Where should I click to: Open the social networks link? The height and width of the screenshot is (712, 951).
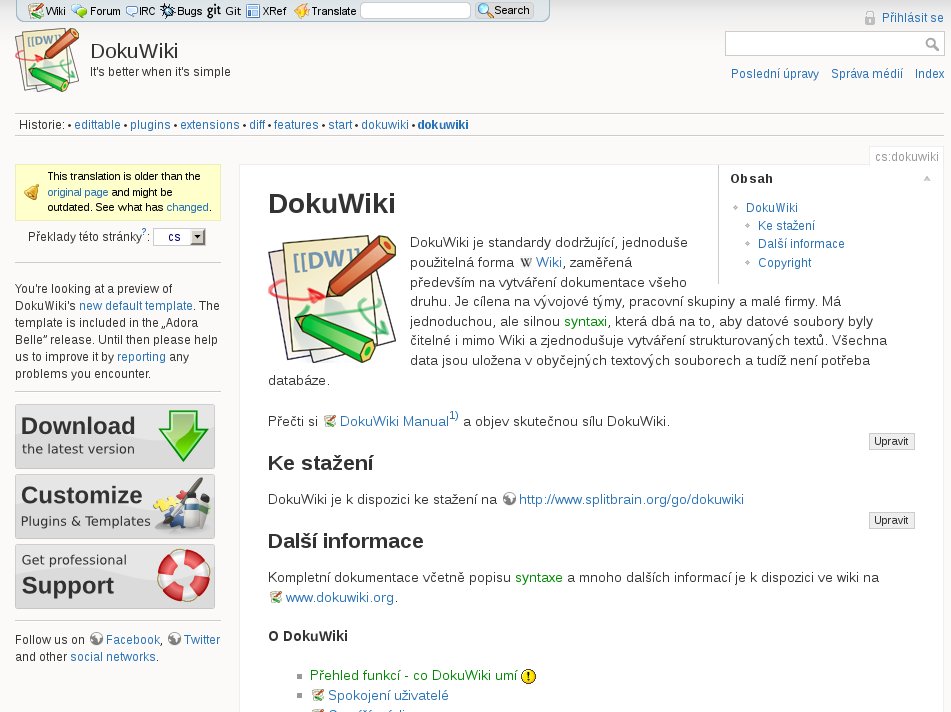coord(113,657)
